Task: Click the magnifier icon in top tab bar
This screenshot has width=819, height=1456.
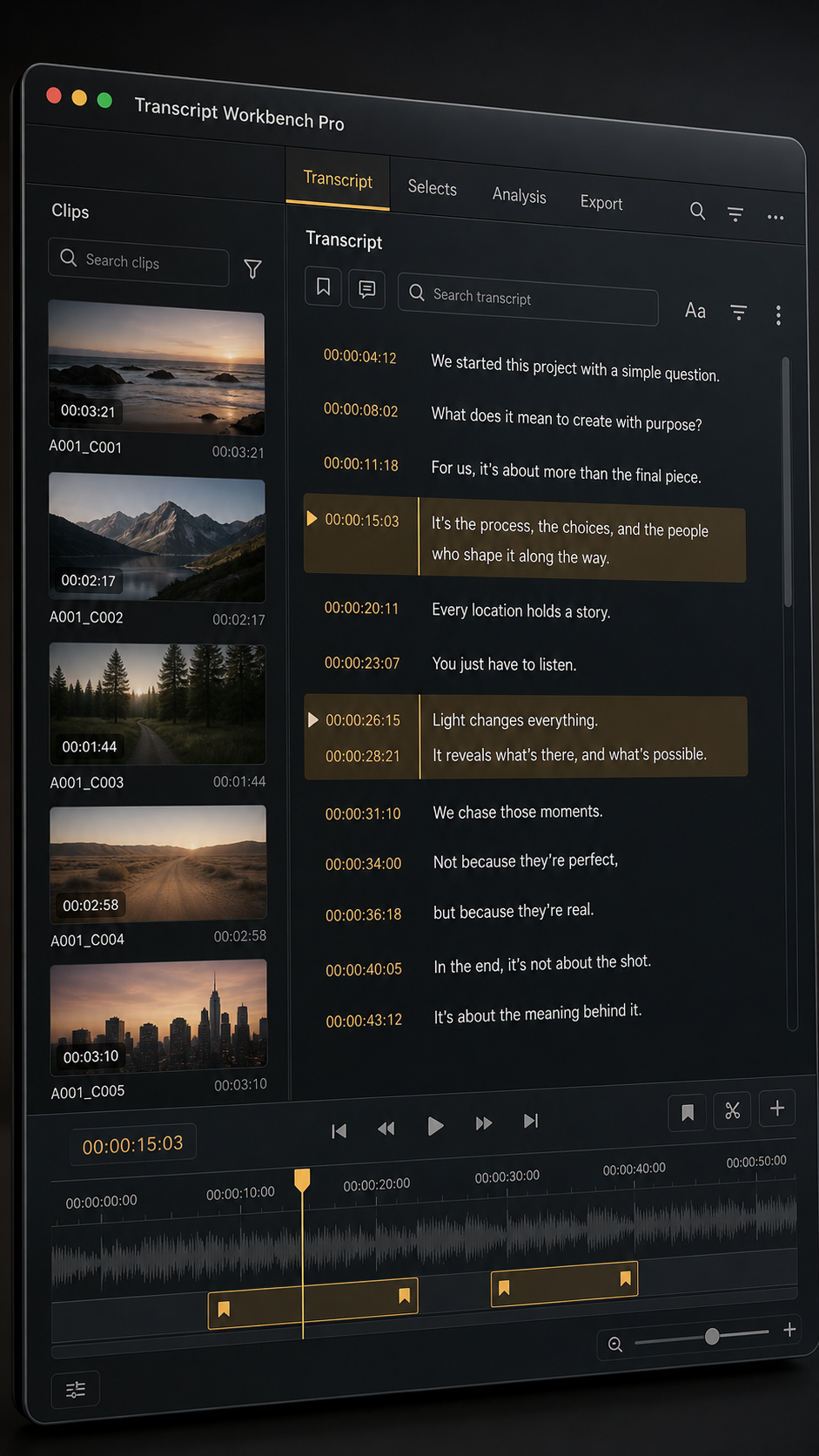Action: click(x=697, y=211)
